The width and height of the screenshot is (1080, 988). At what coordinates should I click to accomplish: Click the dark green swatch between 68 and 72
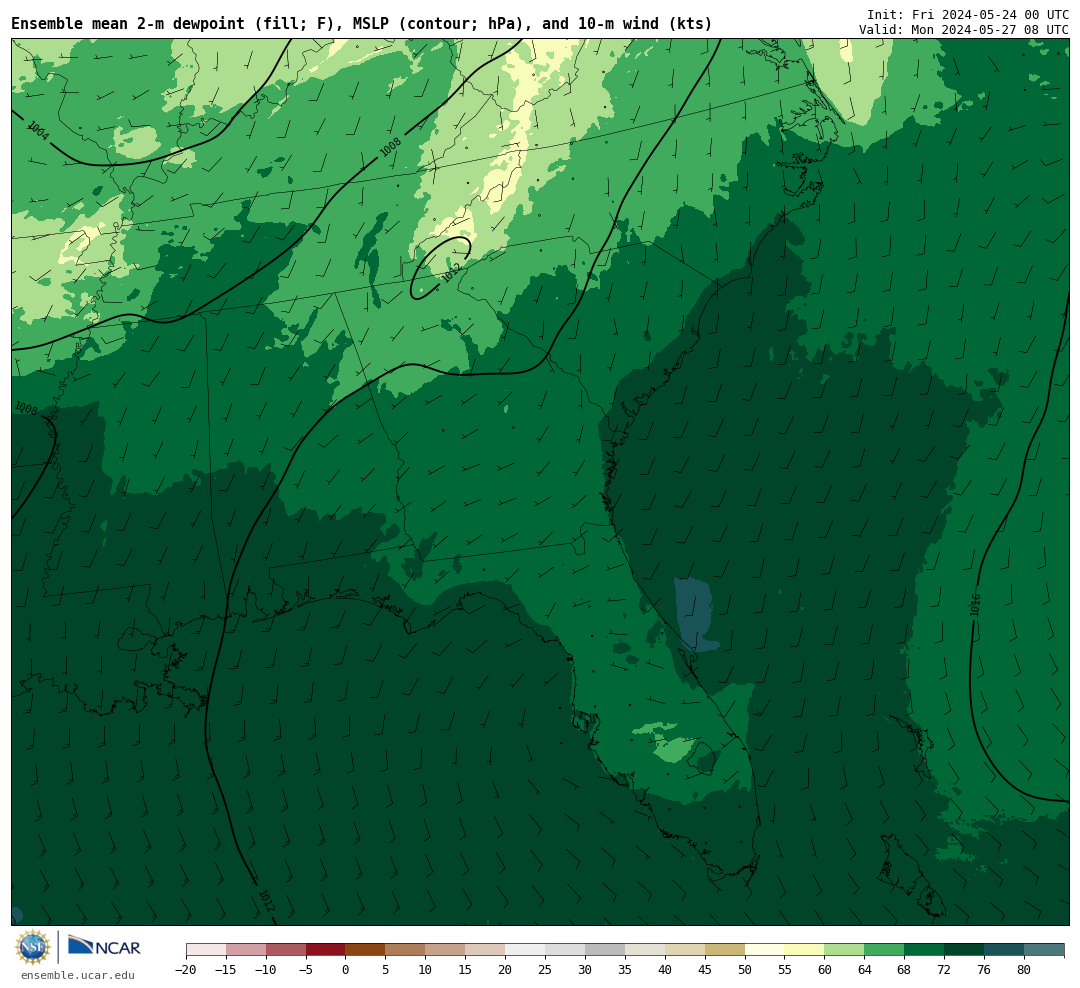[x=925, y=950]
